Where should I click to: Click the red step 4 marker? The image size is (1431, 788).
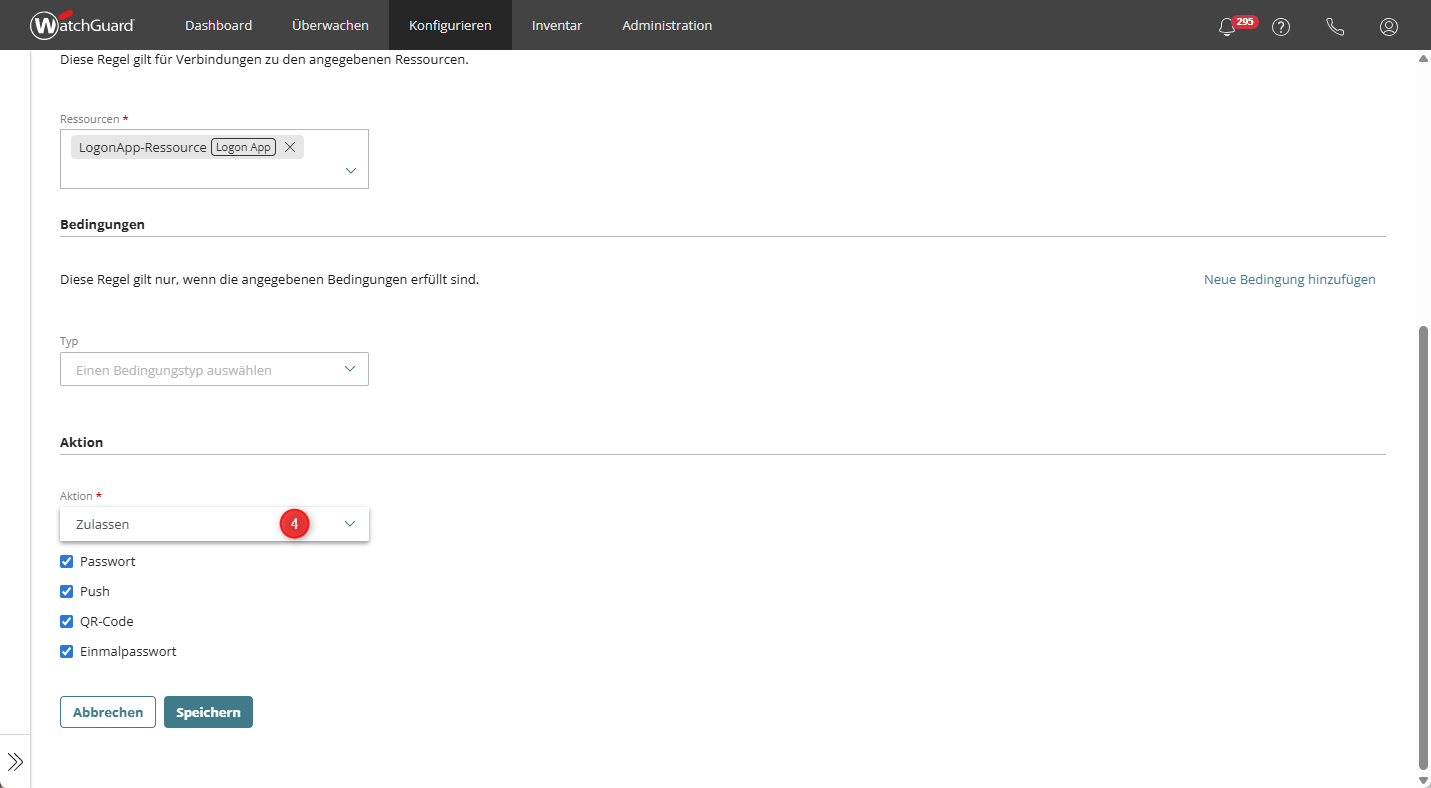294,524
